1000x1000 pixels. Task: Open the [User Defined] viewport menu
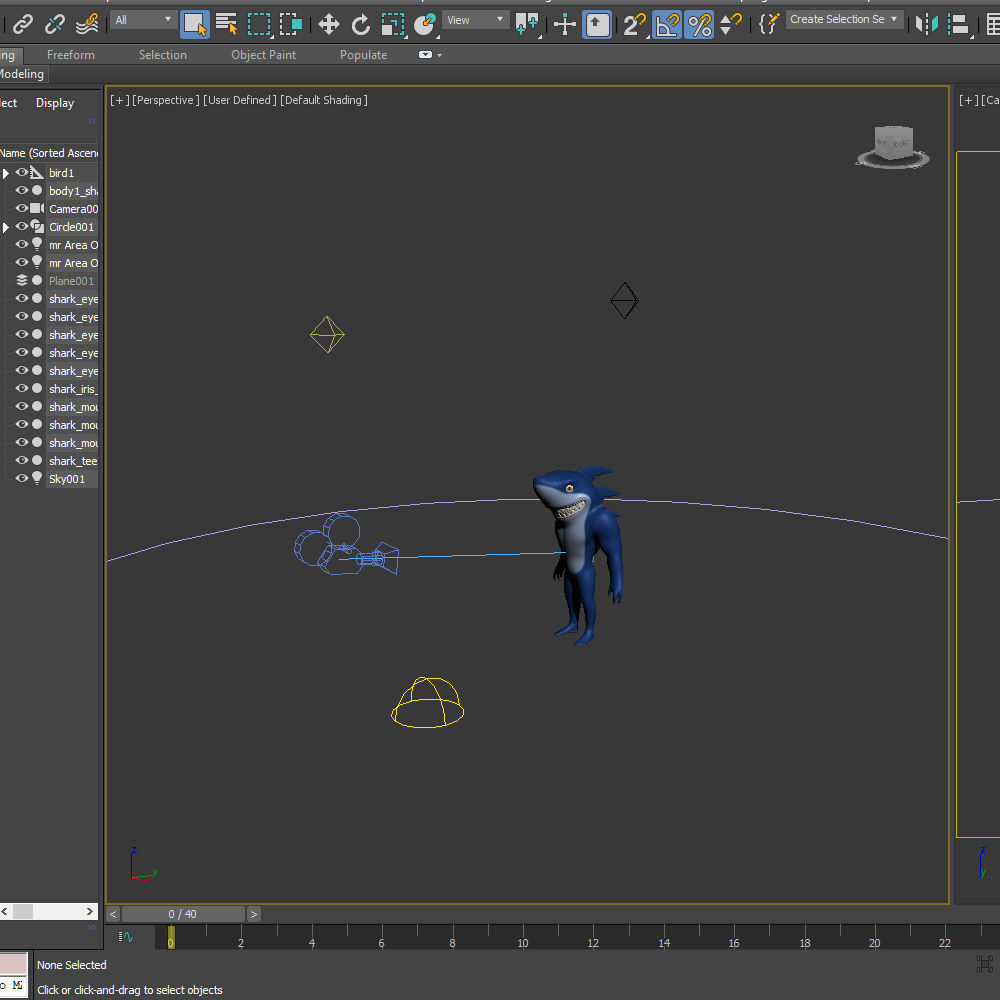coord(240,100)
